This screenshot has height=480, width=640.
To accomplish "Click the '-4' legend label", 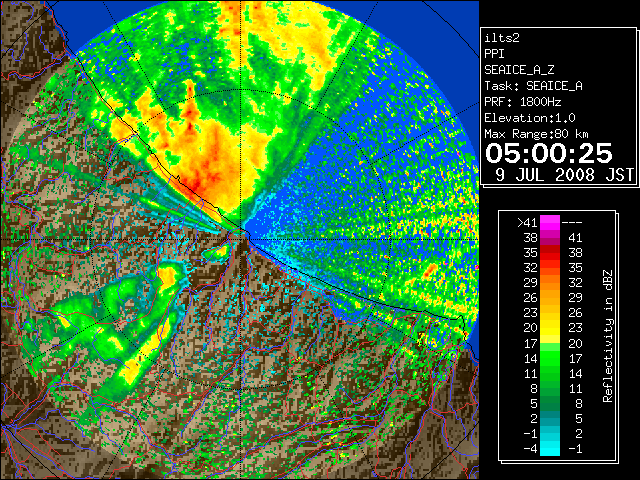I will point(530,449).
